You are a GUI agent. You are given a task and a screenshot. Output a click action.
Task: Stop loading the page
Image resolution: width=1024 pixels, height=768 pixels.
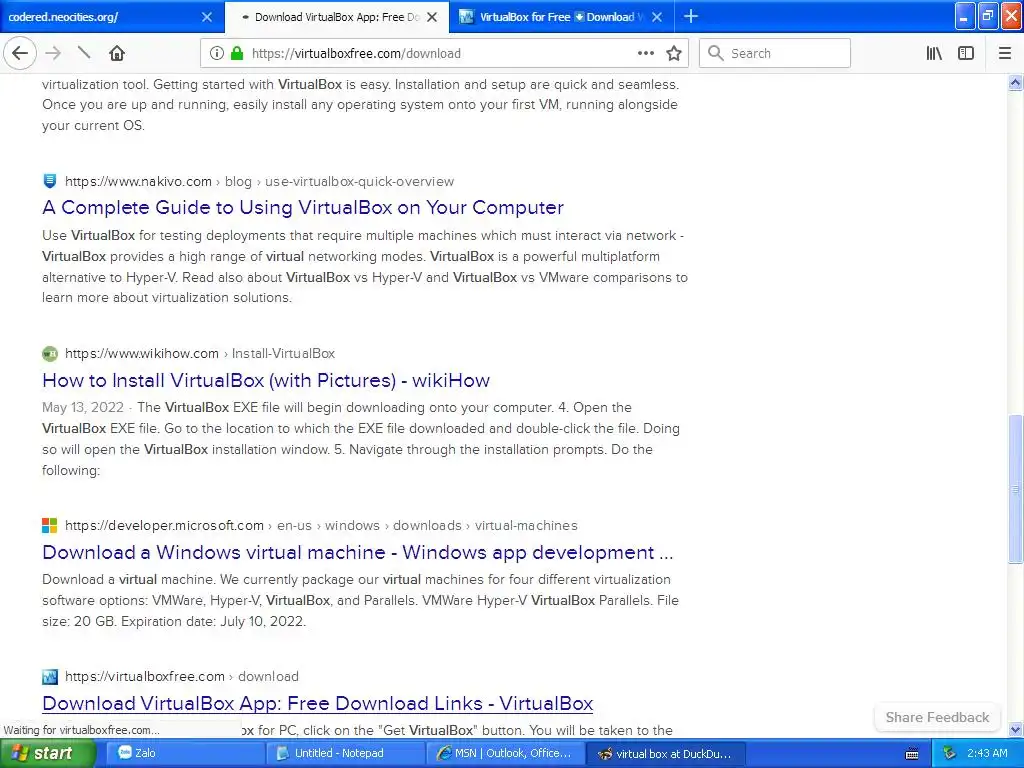pos(84,53)
